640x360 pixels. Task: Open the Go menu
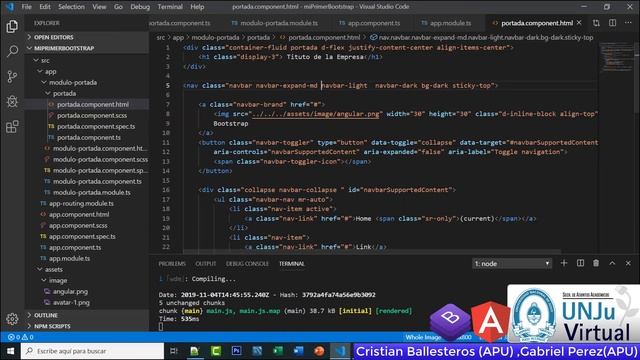pyautogui.click(x=118, y=7)
